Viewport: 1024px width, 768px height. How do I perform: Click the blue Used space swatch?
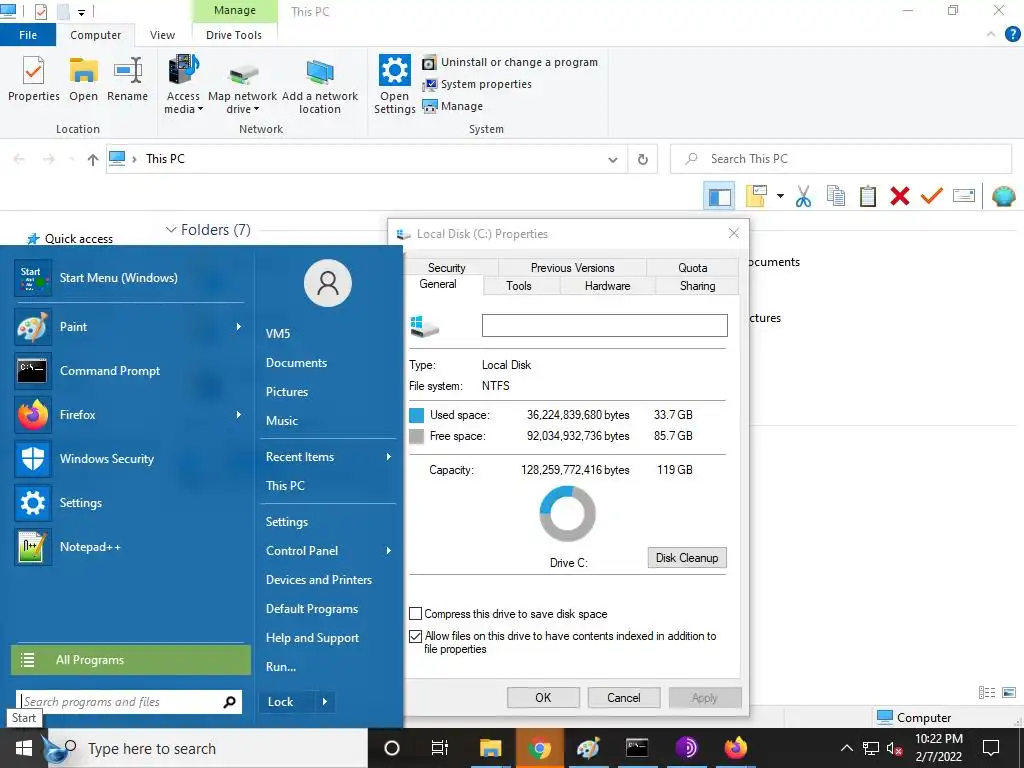(x=417, y=415)
